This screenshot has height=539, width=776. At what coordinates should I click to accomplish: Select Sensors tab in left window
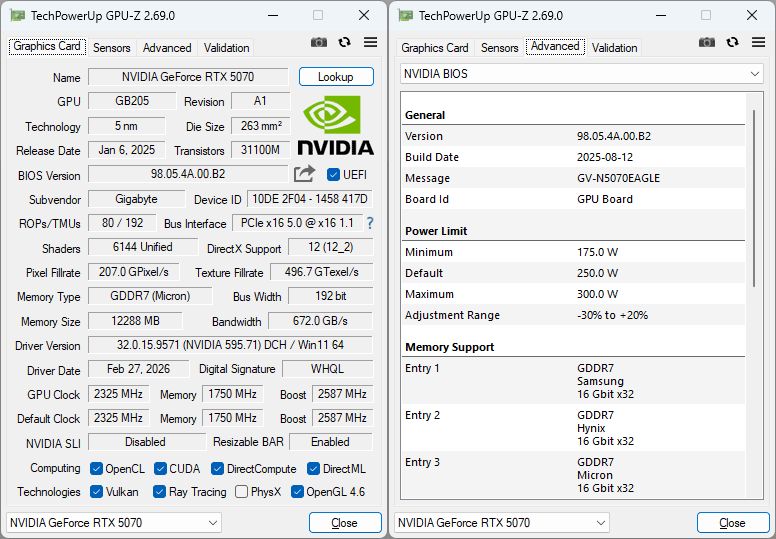point(111,48)
